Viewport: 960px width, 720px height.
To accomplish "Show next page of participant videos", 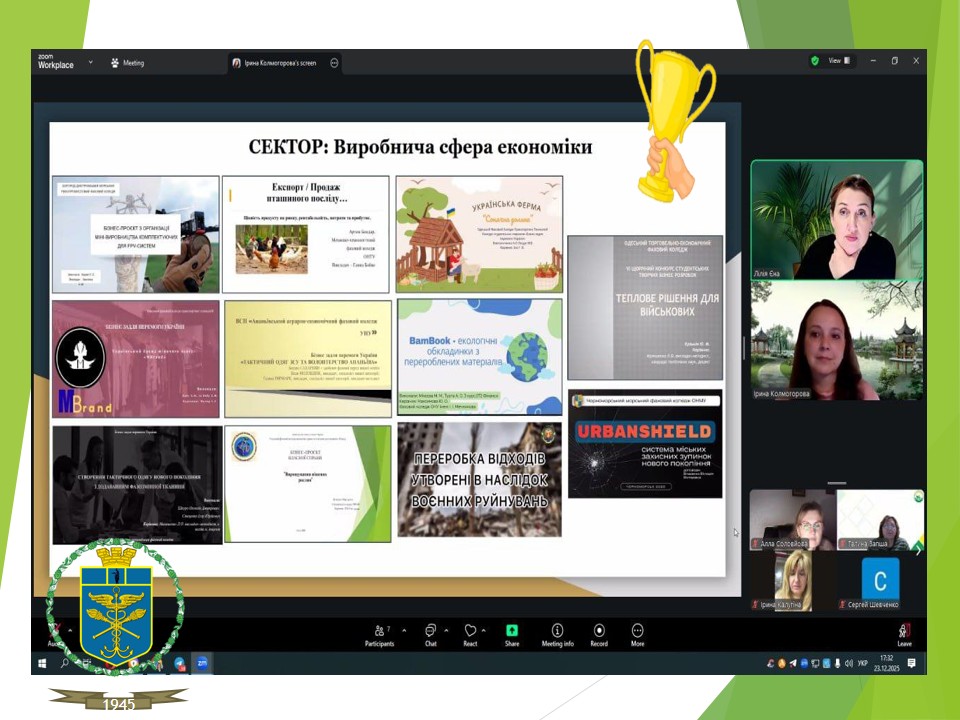I will (918, 549).
